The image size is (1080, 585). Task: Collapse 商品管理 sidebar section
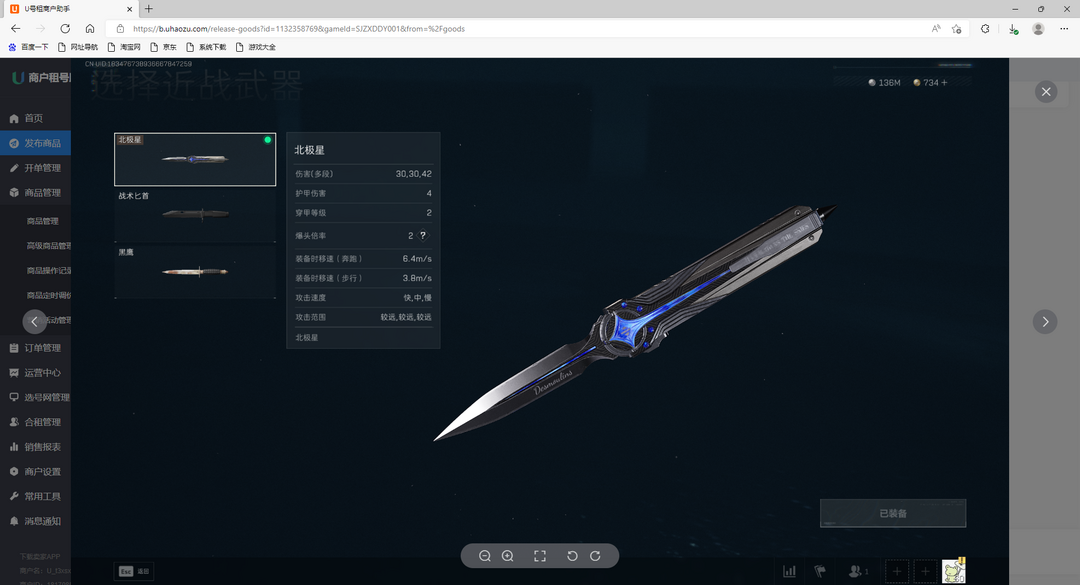tap(42, 193)
